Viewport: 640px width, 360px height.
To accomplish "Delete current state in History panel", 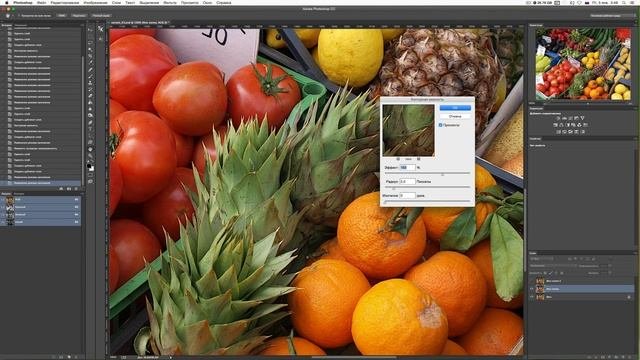I will tap(76, 189).
